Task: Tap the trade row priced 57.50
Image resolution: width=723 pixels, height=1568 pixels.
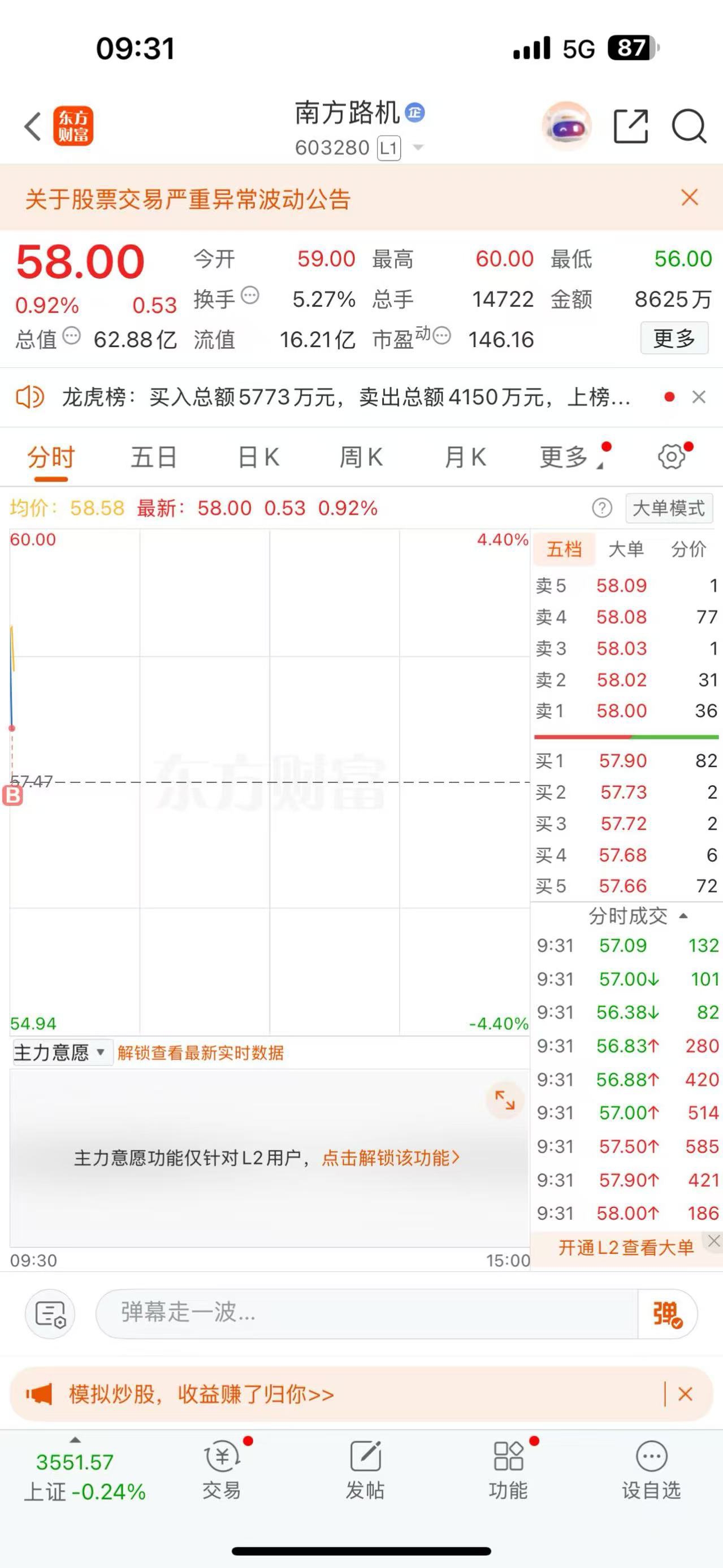Action: tap(627, 1146)
